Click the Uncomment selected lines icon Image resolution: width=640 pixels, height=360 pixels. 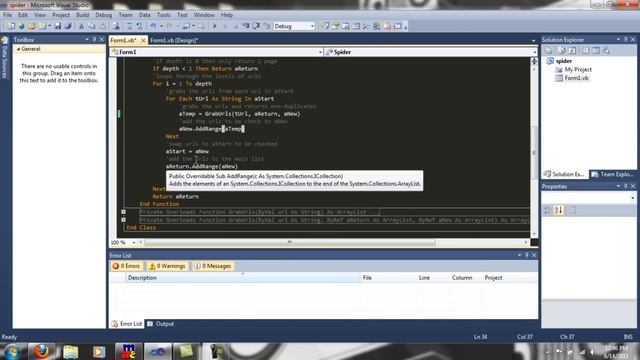(139, 26)
